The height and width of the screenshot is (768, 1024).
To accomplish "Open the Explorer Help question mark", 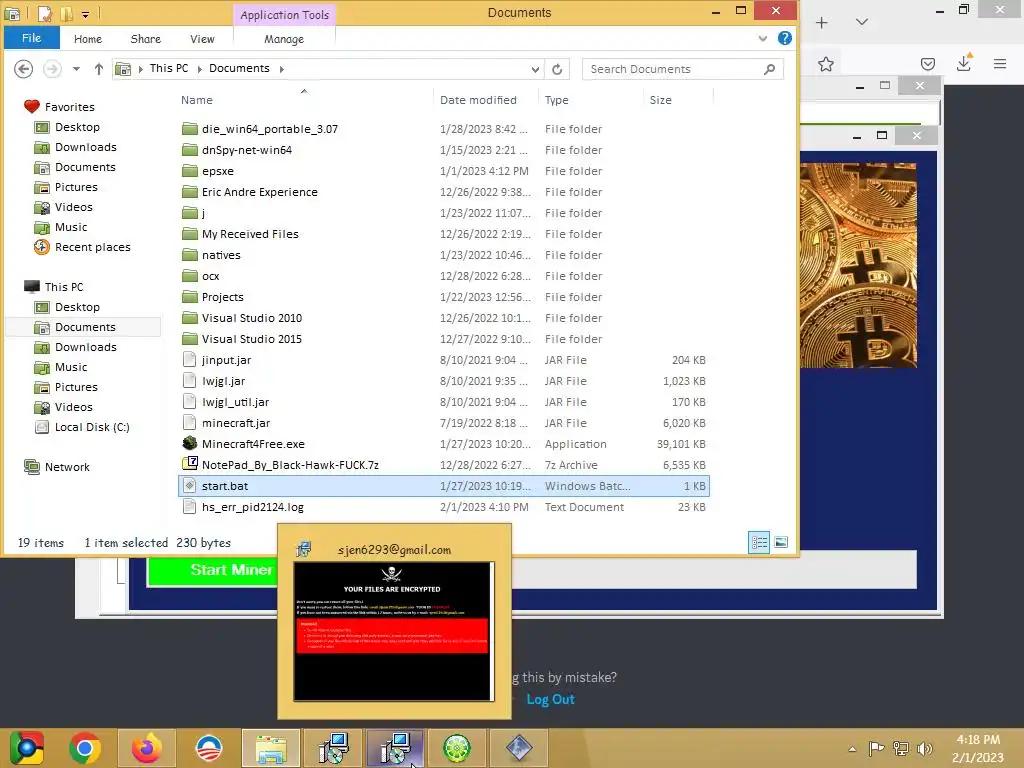I will [785, 39].
